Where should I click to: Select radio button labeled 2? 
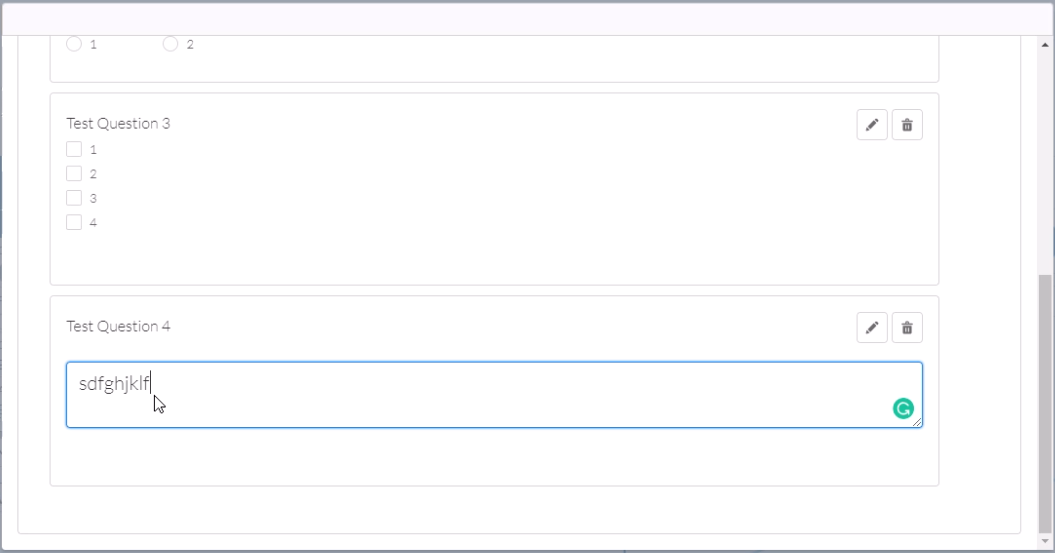[x=170, y=44]
